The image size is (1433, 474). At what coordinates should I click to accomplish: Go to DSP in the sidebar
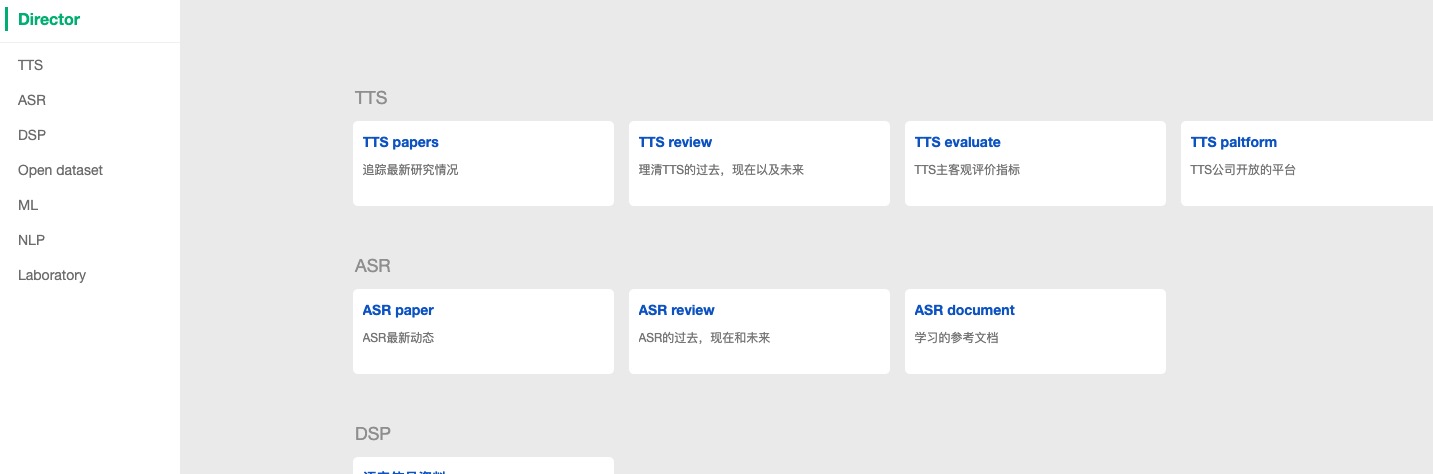tap(32, 135)
